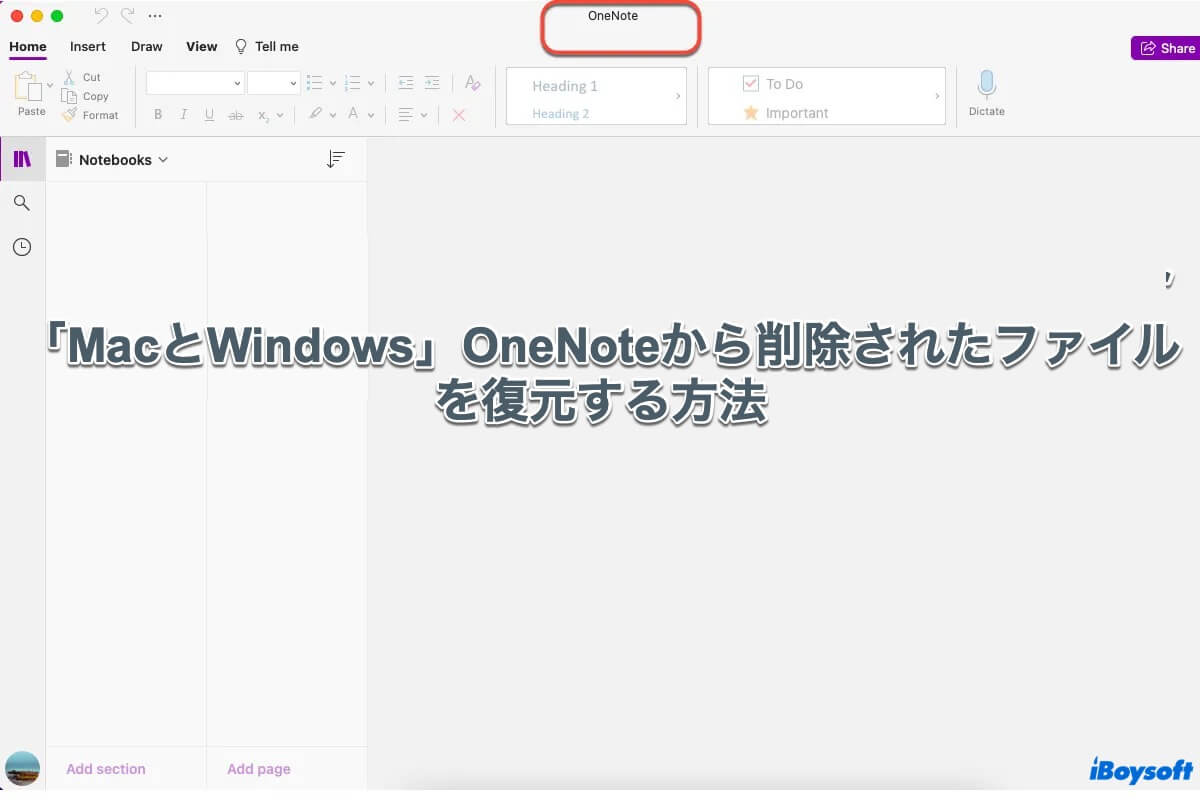Screen dimensions: 1200x800
Task: Apply the Important star tag
Action: pos(785,113)
